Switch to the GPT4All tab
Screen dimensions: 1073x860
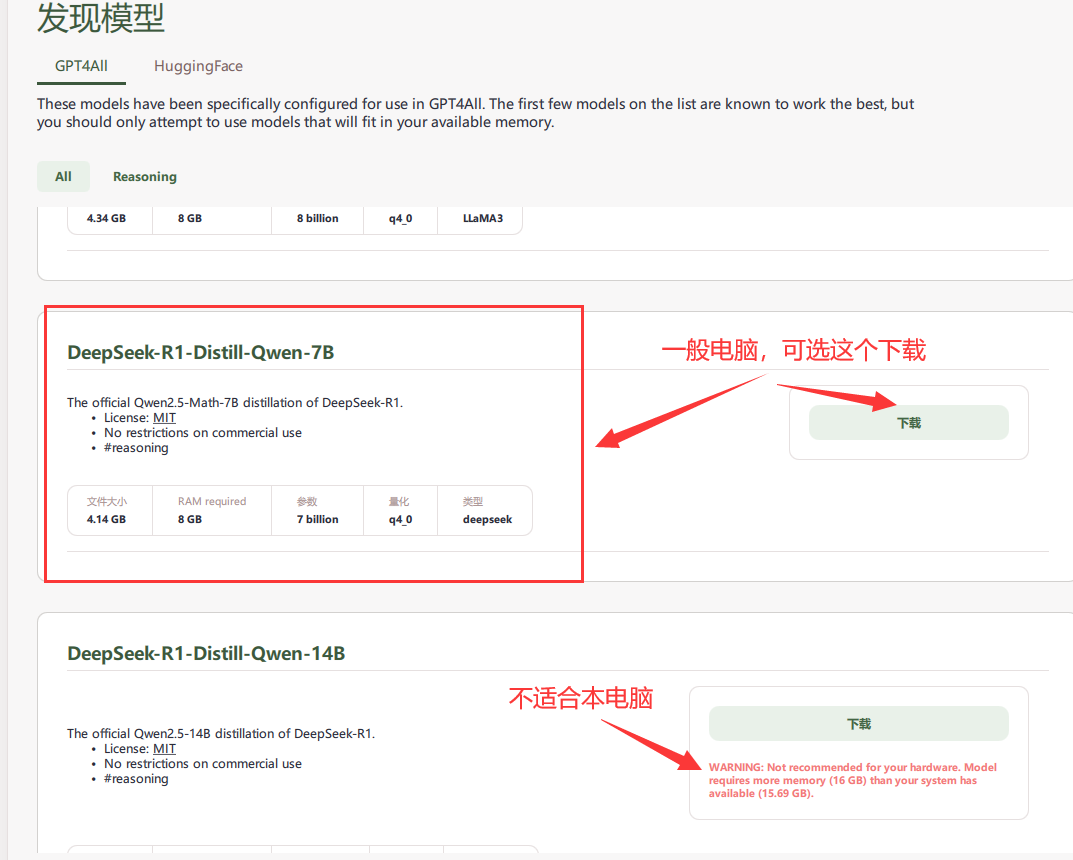[x=81, y=66]
